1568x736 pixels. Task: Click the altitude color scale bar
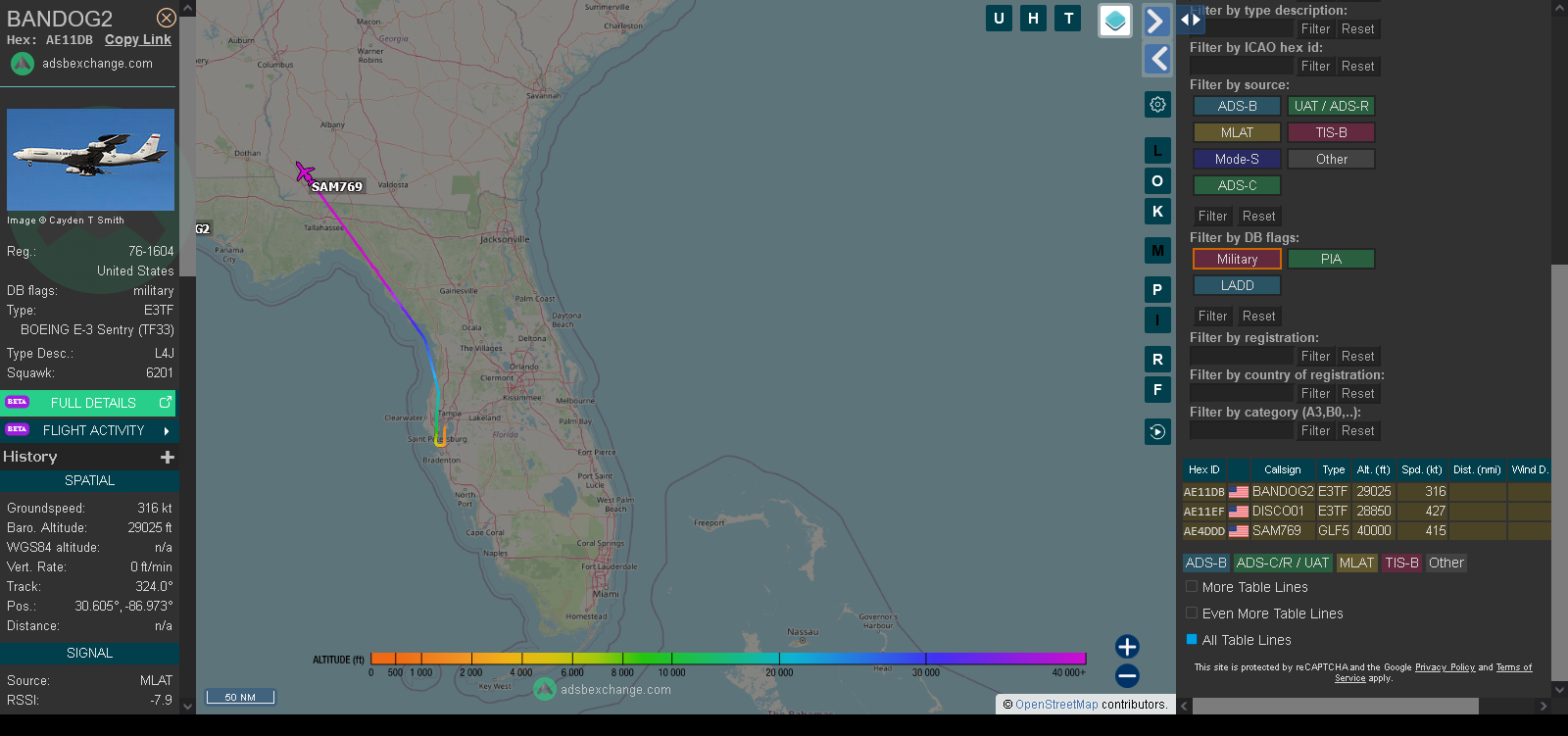(x=728, y=659)
